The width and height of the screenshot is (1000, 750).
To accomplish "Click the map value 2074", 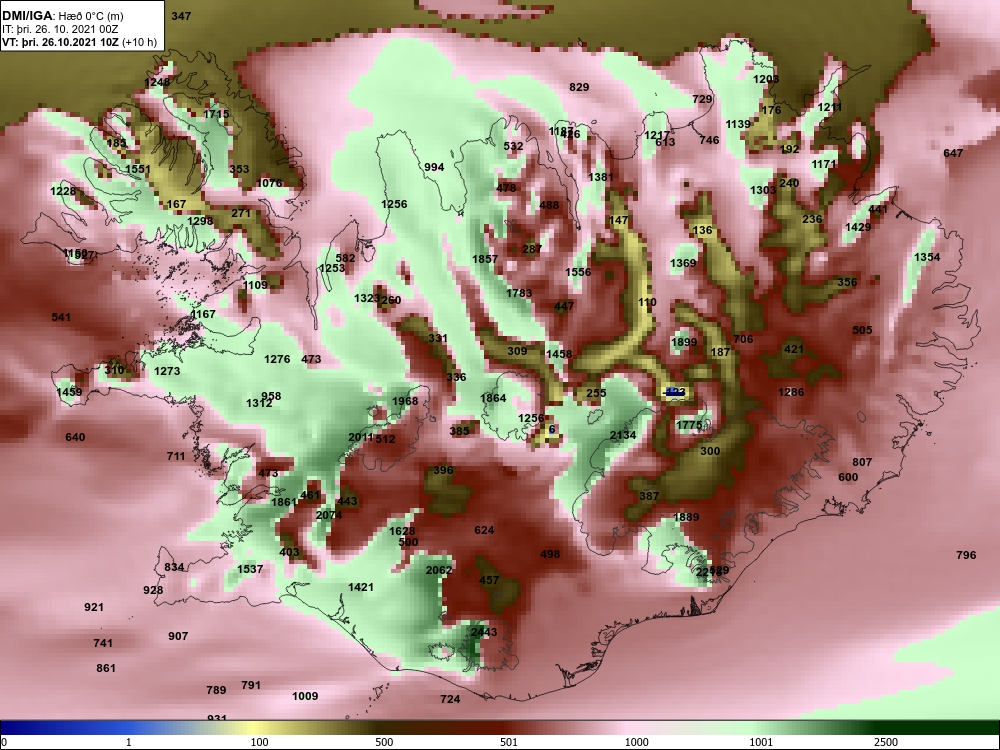I will pos(329,515).
